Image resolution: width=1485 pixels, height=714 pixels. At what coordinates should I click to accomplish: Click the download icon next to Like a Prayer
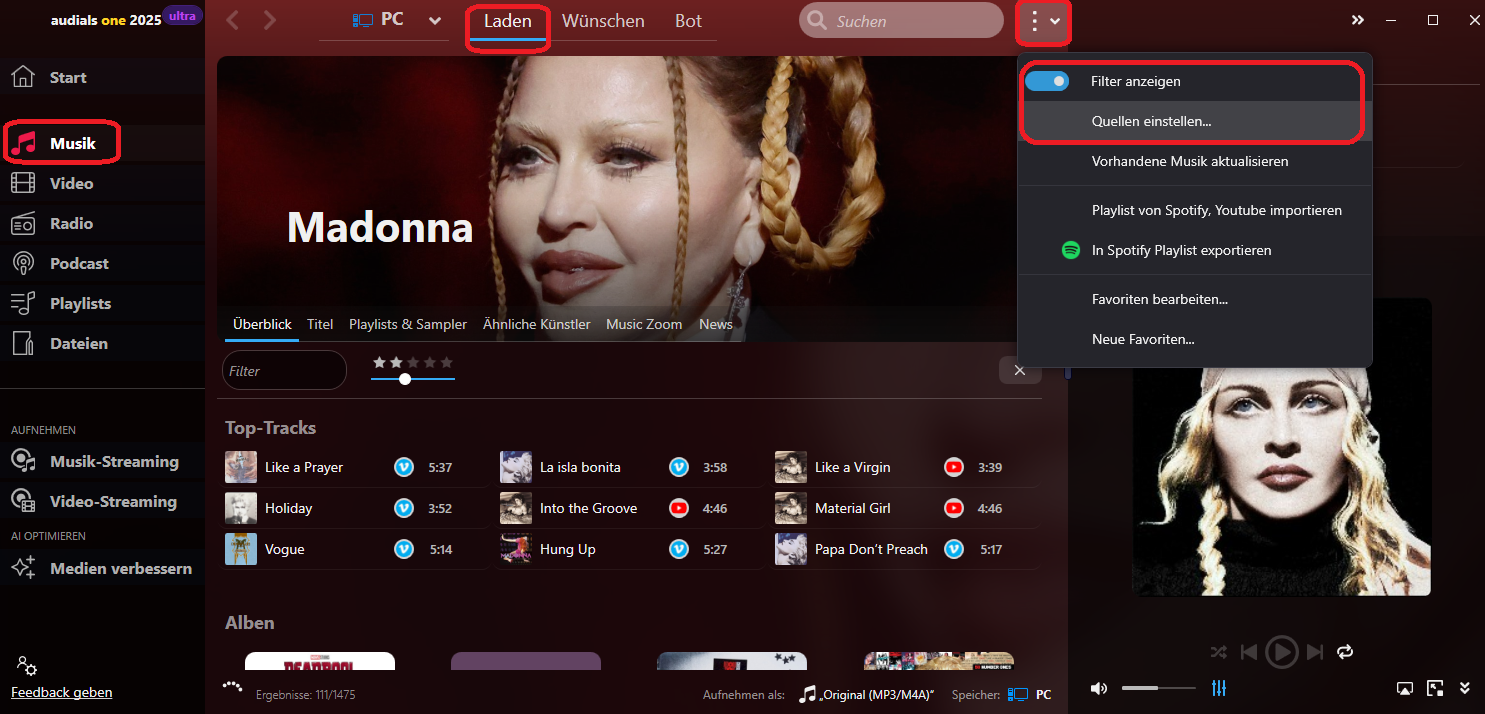[x=404, y=467]
